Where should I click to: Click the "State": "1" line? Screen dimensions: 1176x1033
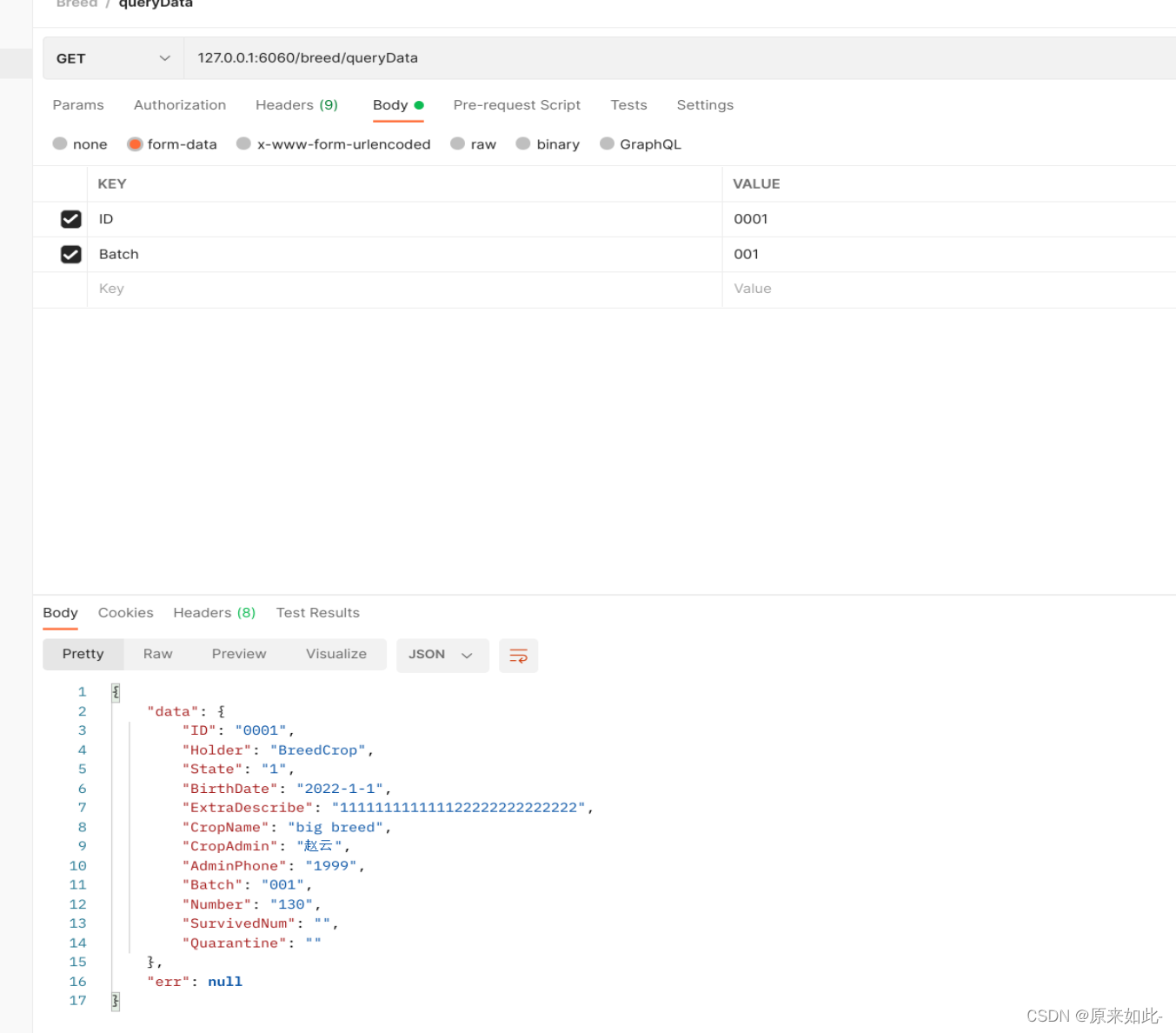click(x=238, y=769)
